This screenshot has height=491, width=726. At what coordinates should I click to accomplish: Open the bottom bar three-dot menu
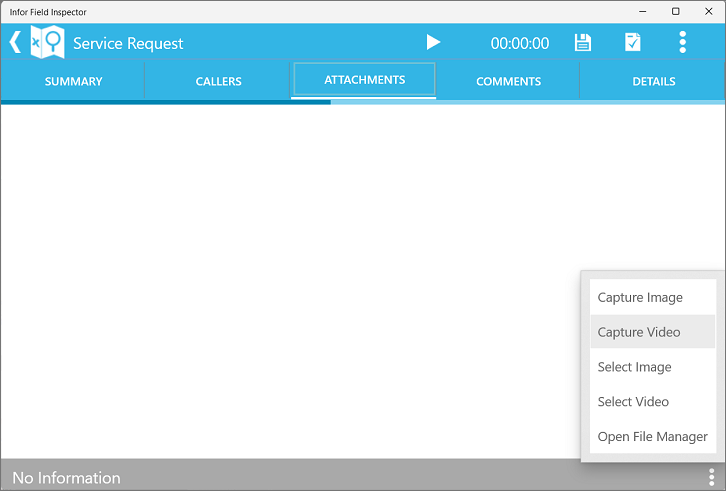(x=711, y=477)
